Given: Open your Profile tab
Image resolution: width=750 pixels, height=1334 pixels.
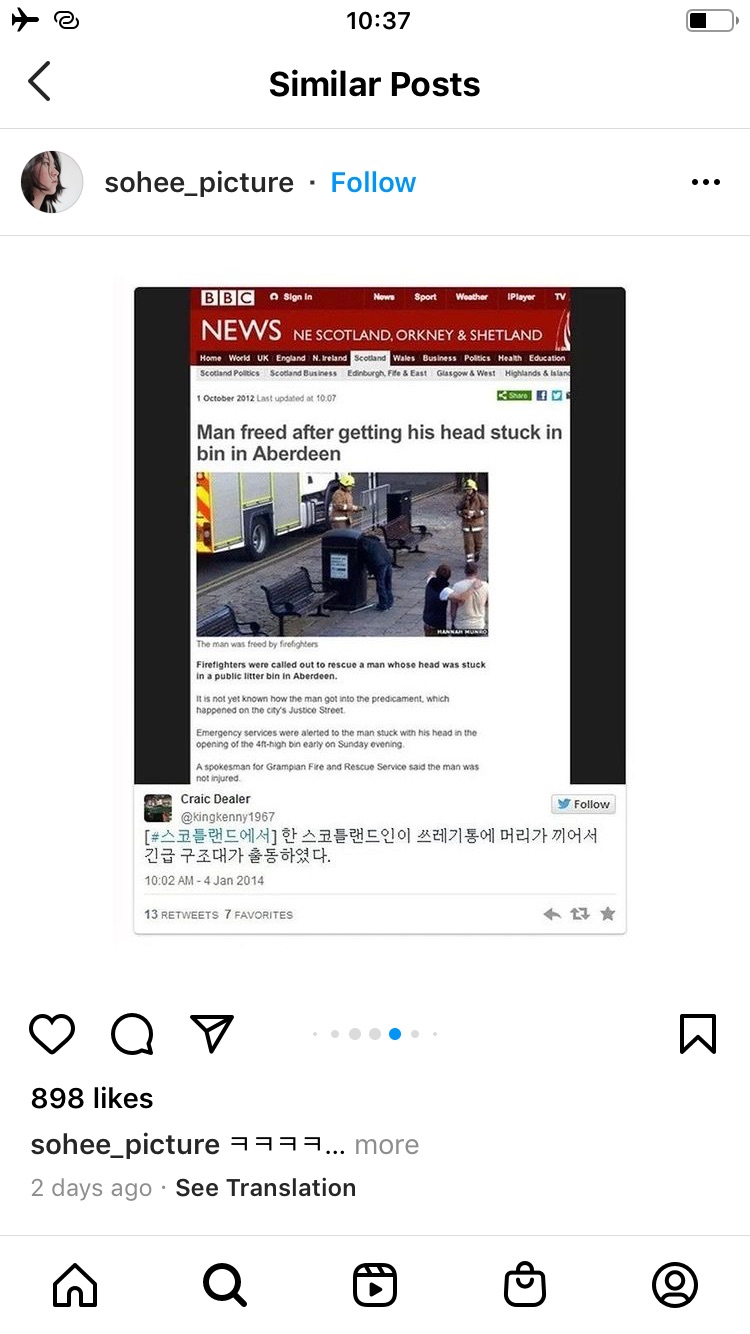Looking at the screenshot, I should pyautogui.click(x=675, y=1285).
